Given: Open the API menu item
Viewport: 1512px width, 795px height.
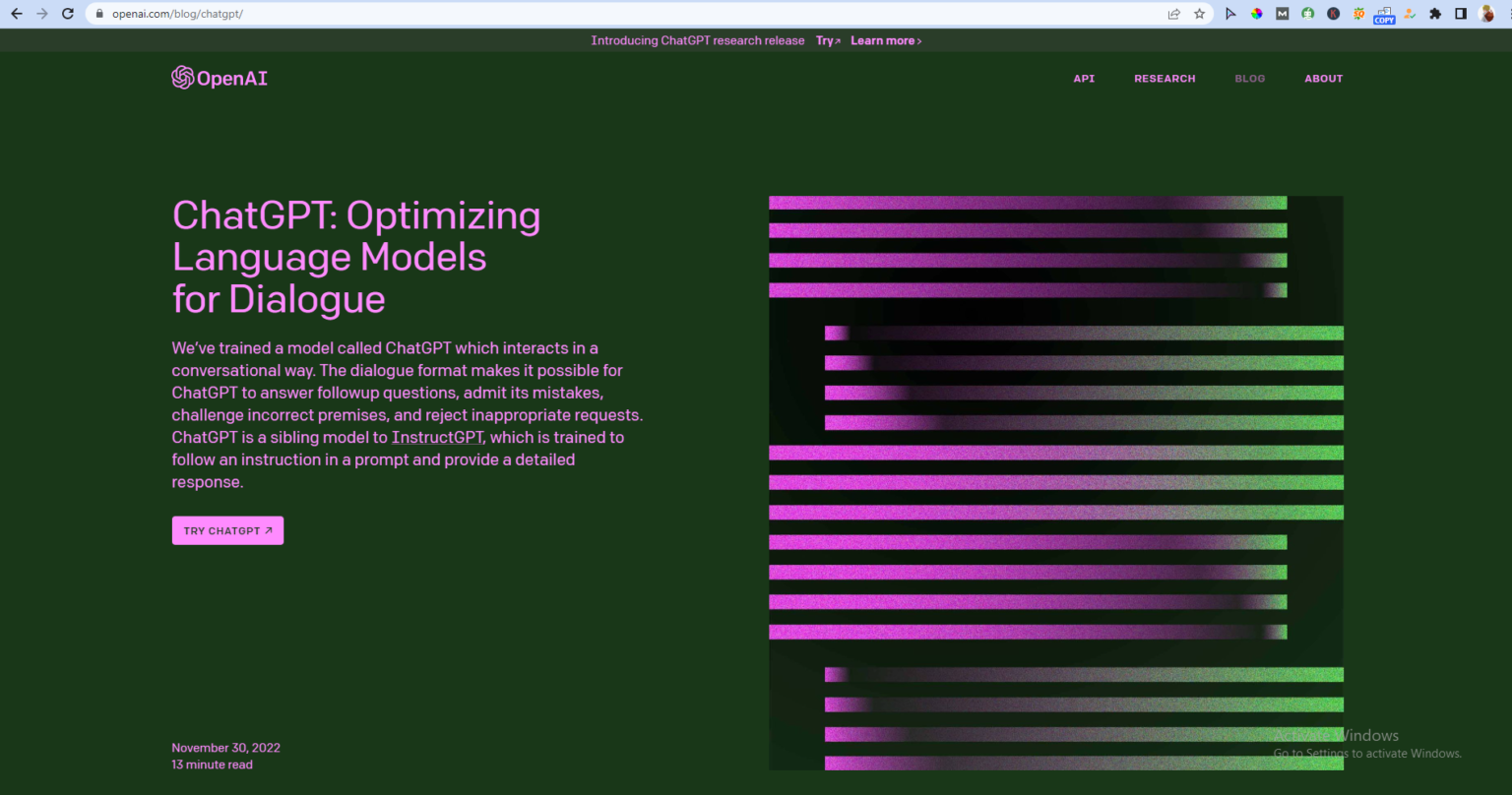Looking at the screenshot, I should click(1084, 79).
